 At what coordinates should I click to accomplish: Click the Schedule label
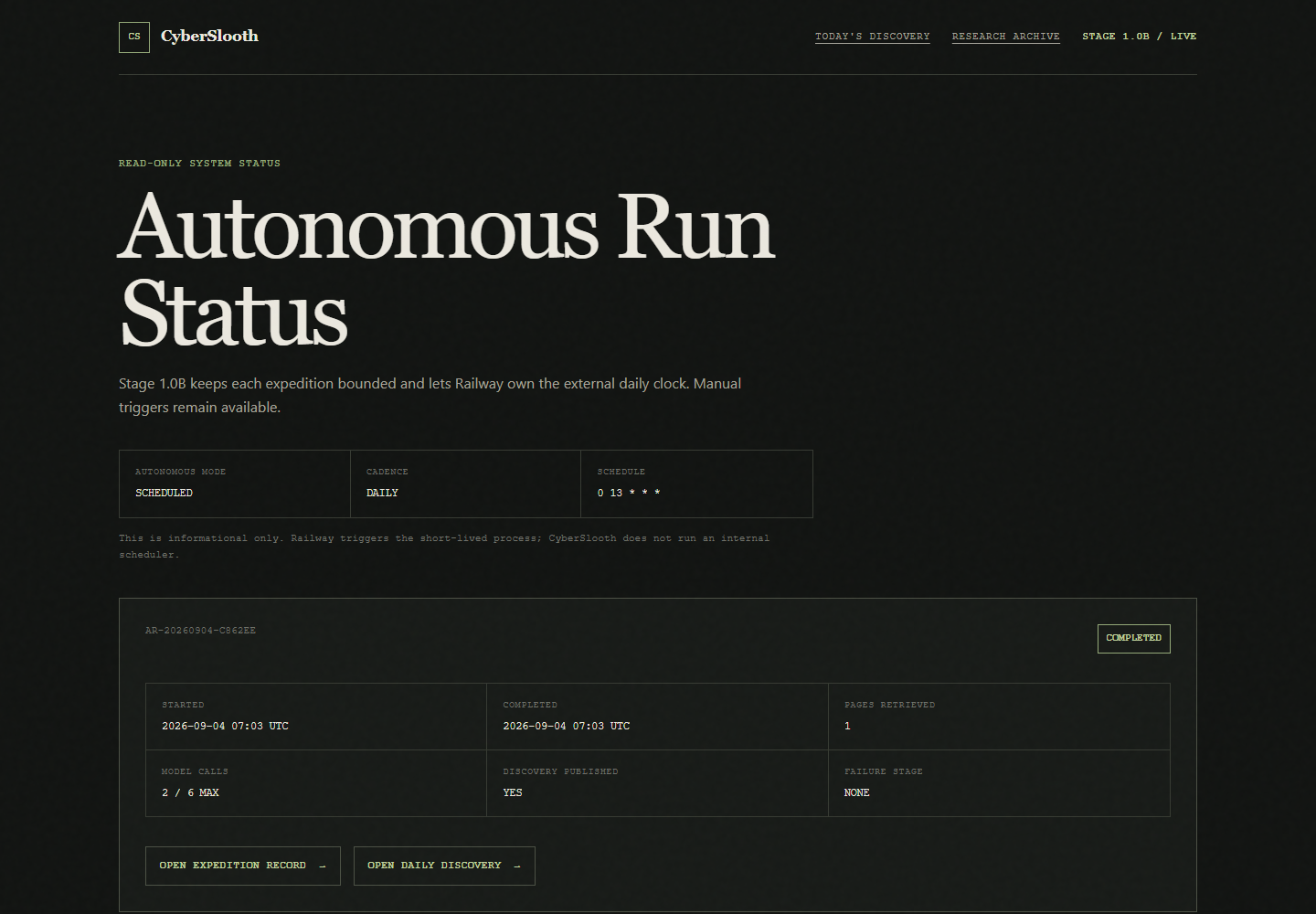pos(621,472)
